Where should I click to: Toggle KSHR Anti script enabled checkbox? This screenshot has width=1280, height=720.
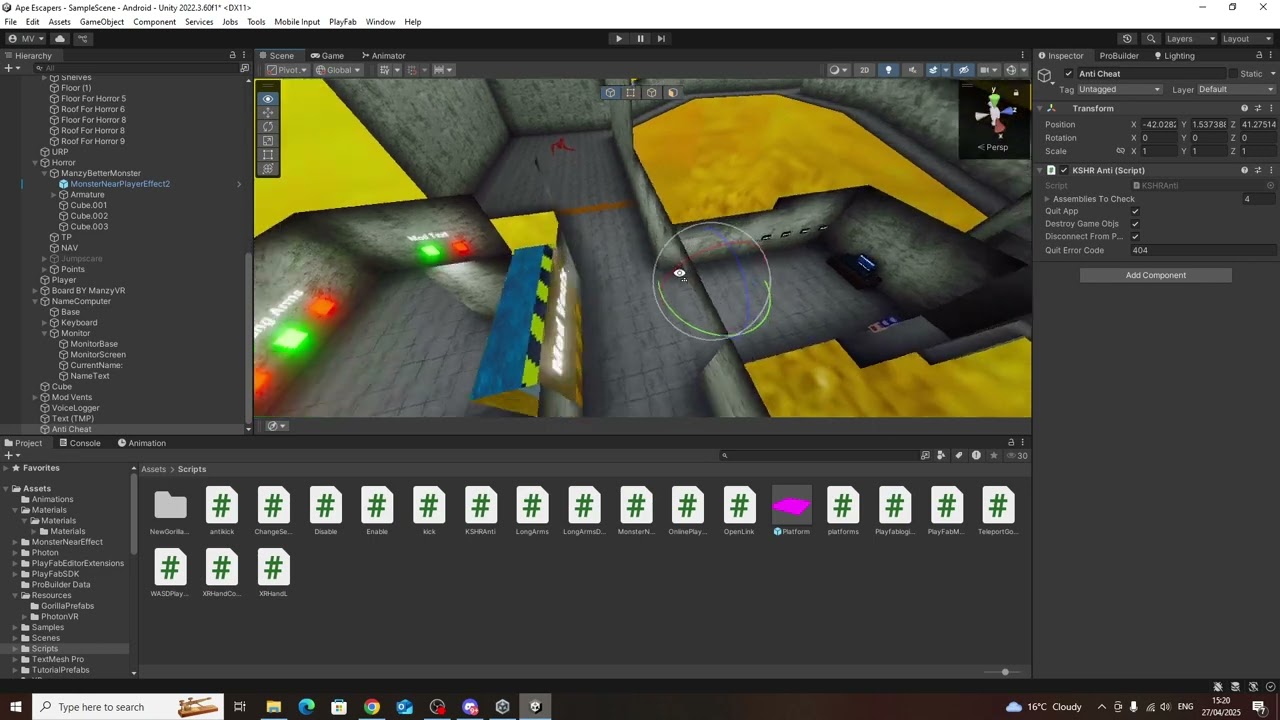click(1064, 170)
